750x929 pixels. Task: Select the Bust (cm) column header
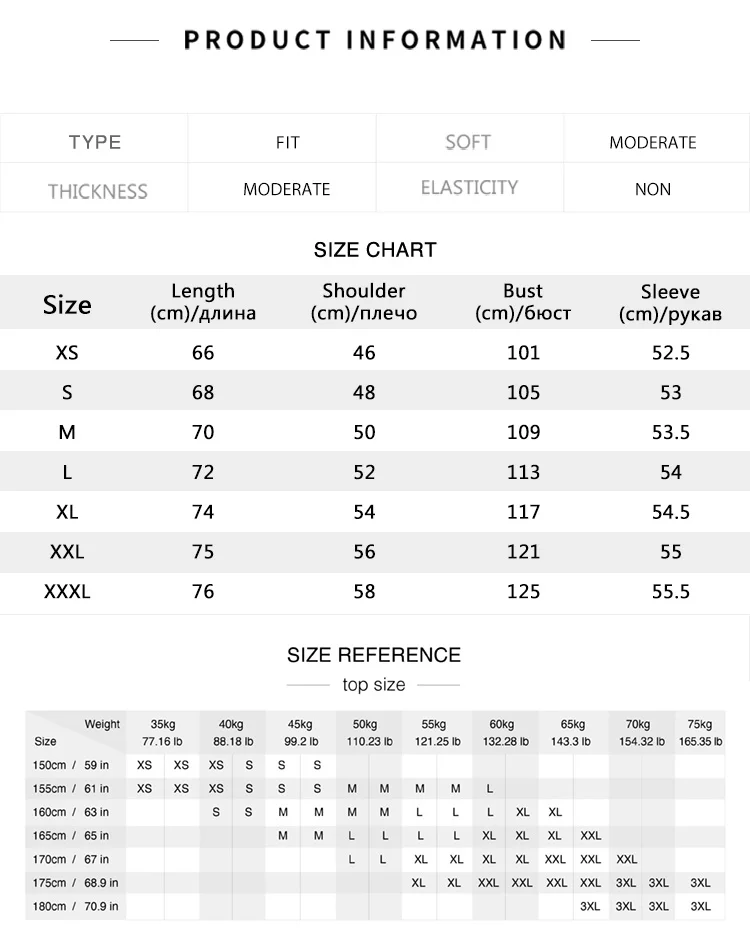click(x=523, y=302)
